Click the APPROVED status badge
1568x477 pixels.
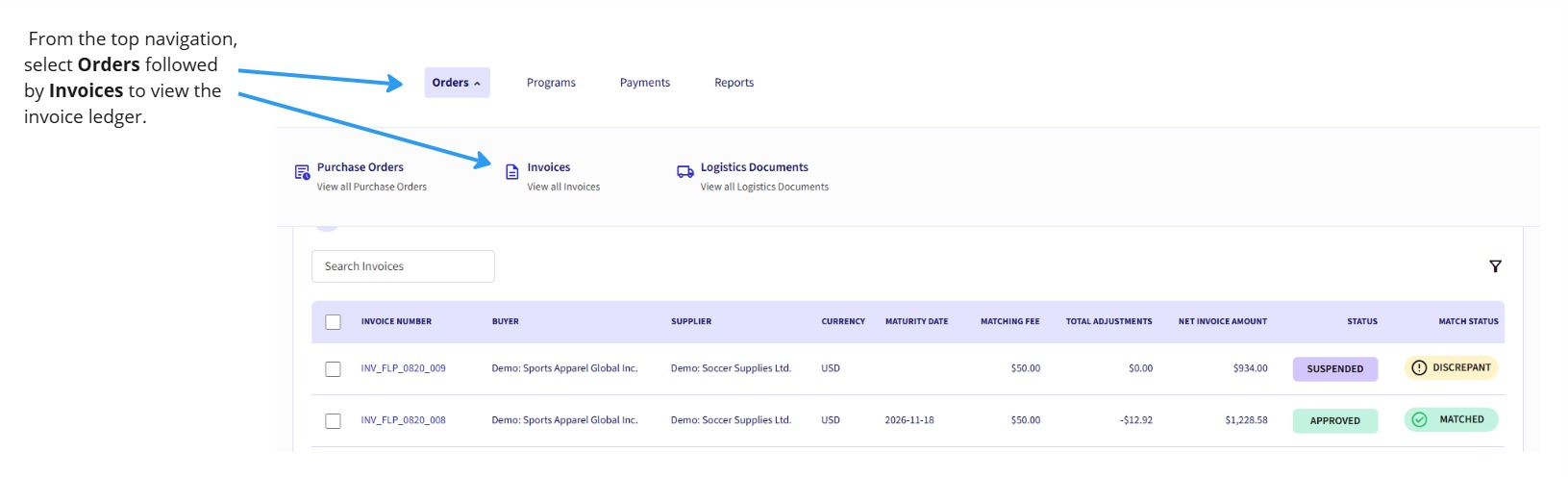1335,421
